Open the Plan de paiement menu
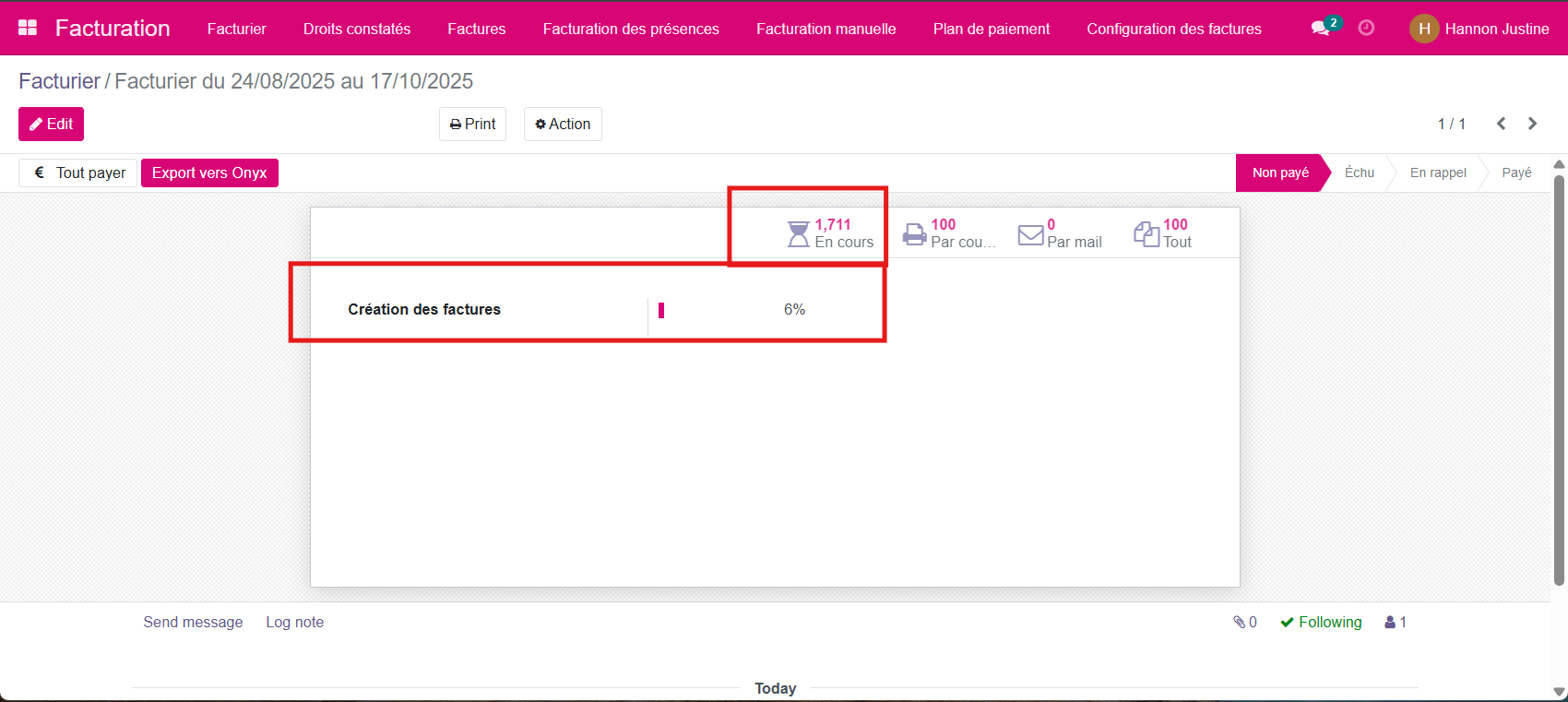The width and height of the screenshot is (1568, 702). (x=991, y=29)
